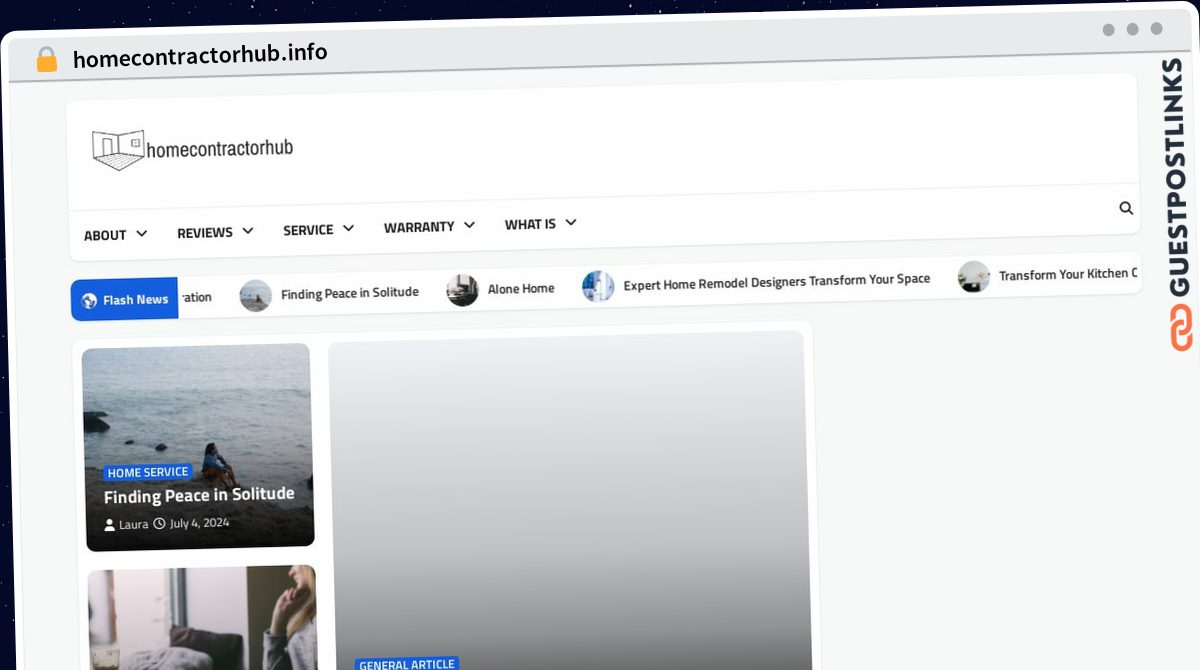Open the SERVICE menu item
The image size is (1200, 670).
point(308,230)
